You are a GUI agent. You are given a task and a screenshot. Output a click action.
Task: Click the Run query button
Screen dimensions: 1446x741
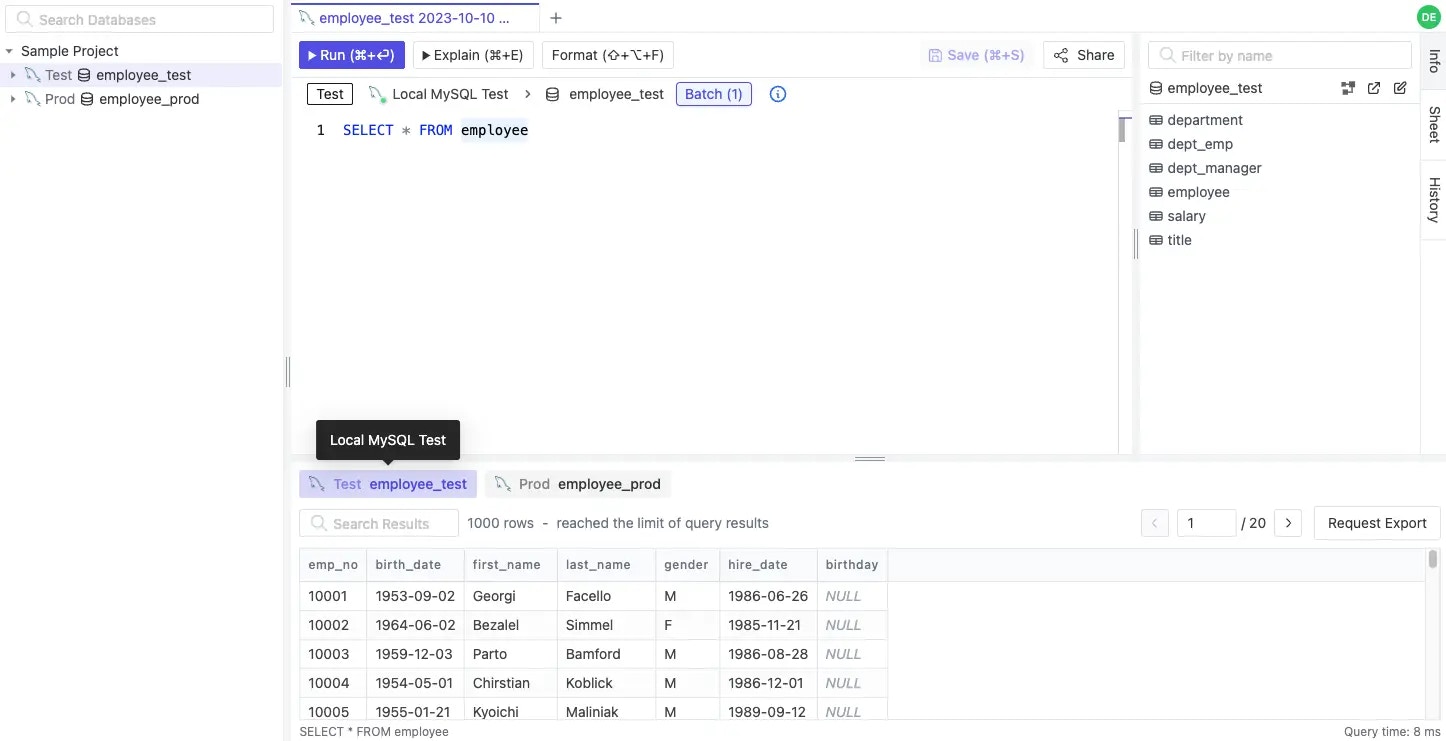coord(351,55)
